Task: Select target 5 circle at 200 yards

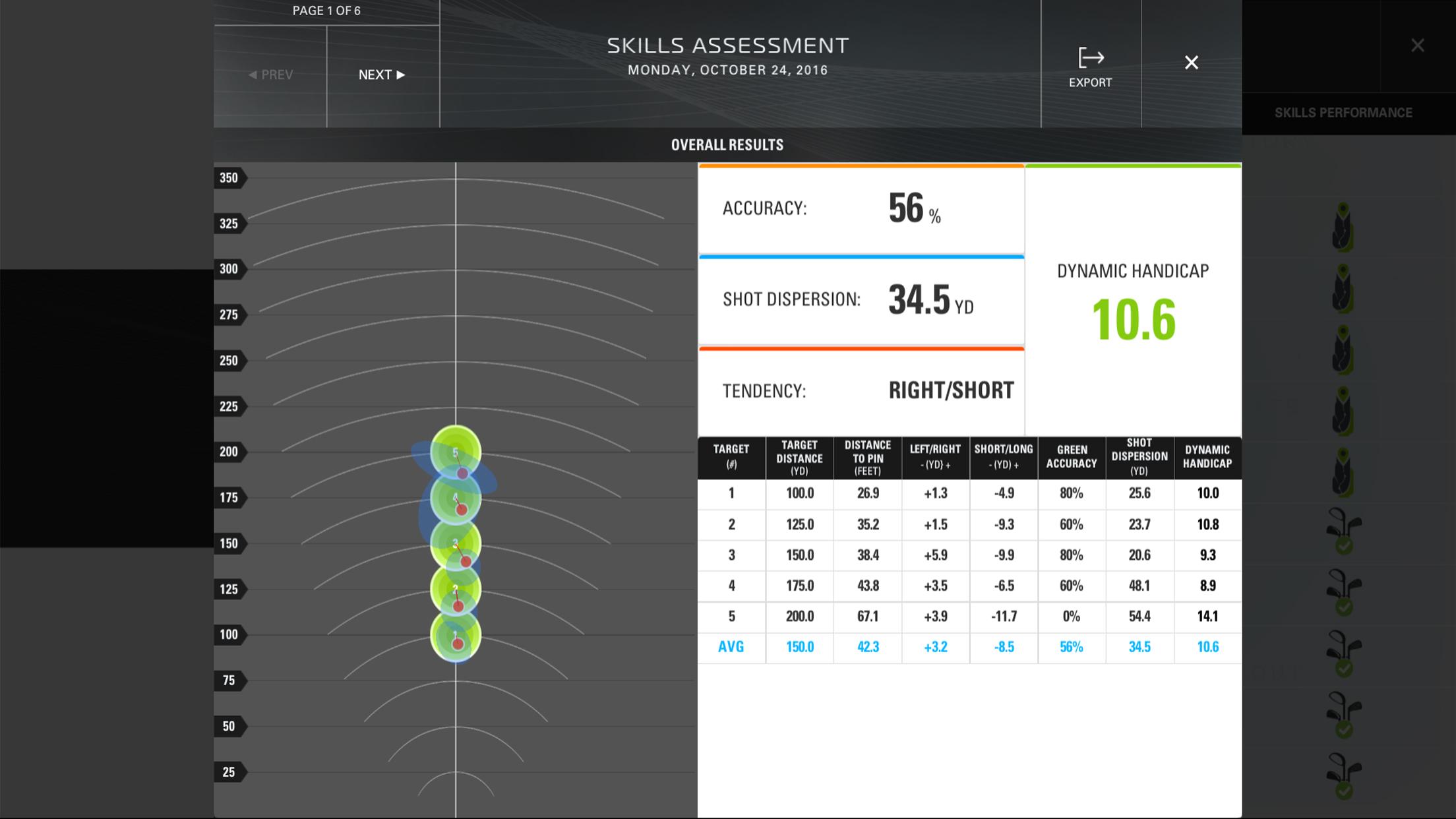Action: (455, 451)
